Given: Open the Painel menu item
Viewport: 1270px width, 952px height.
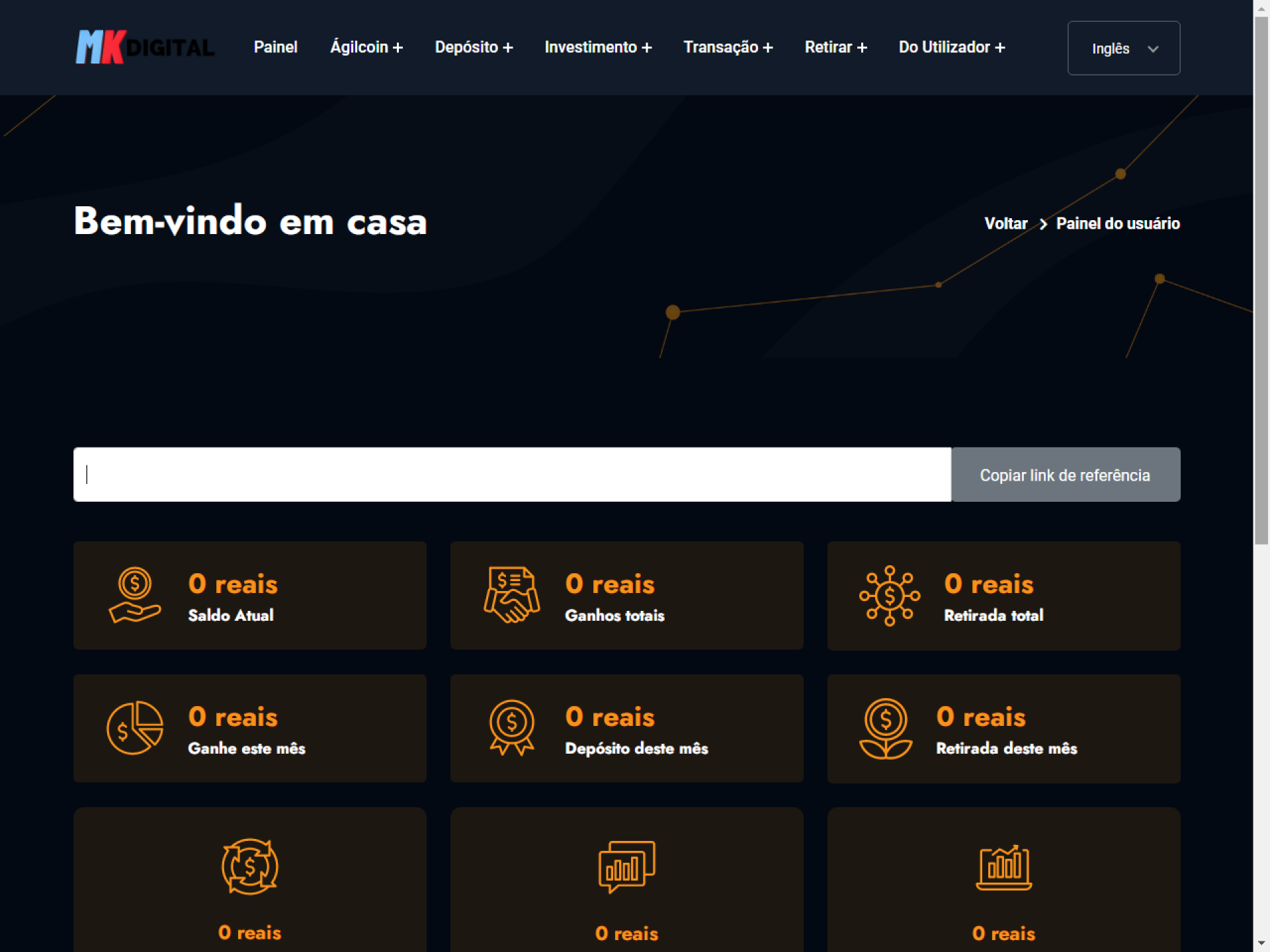Looking at the screenshot, I should 275,47.
